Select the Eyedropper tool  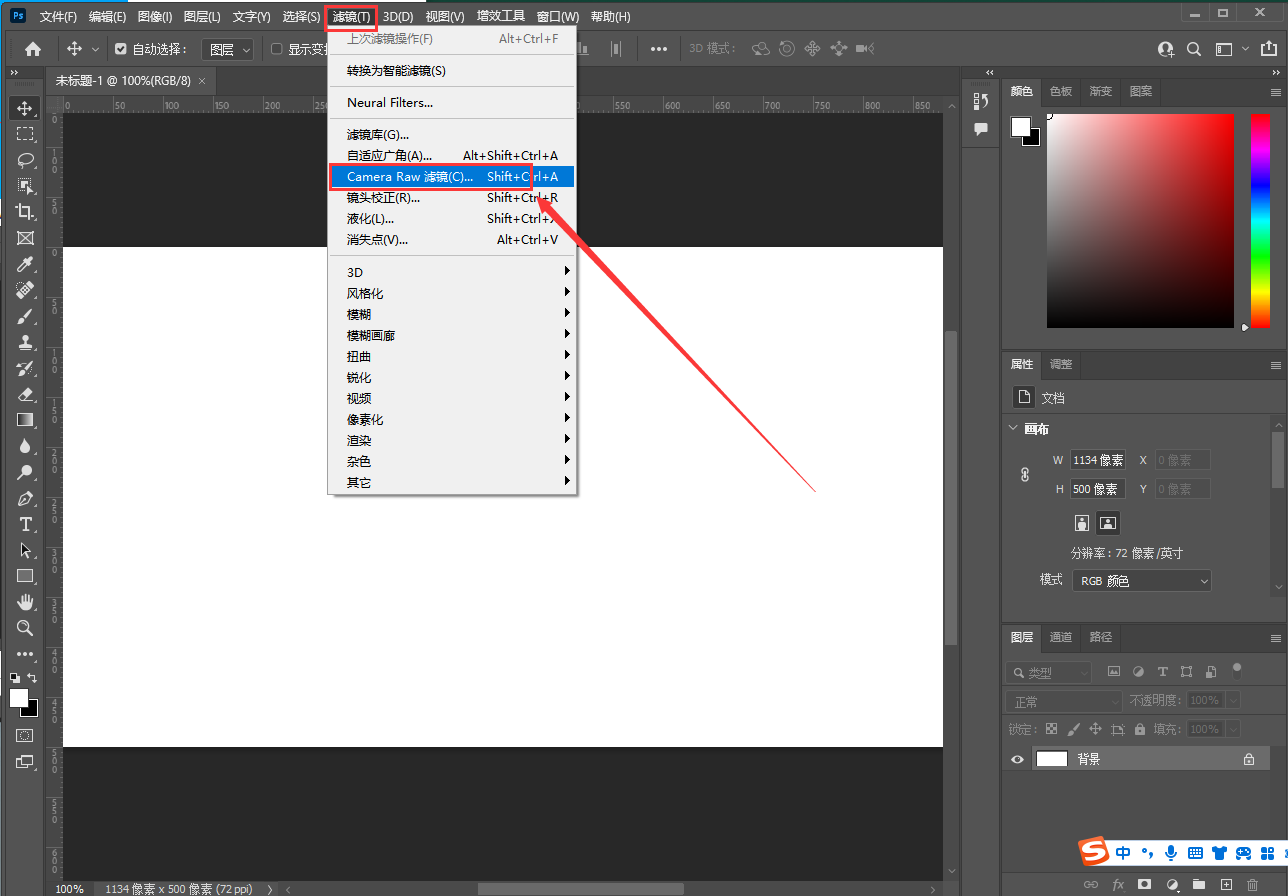pyautogui.click(x=25, y=264)
